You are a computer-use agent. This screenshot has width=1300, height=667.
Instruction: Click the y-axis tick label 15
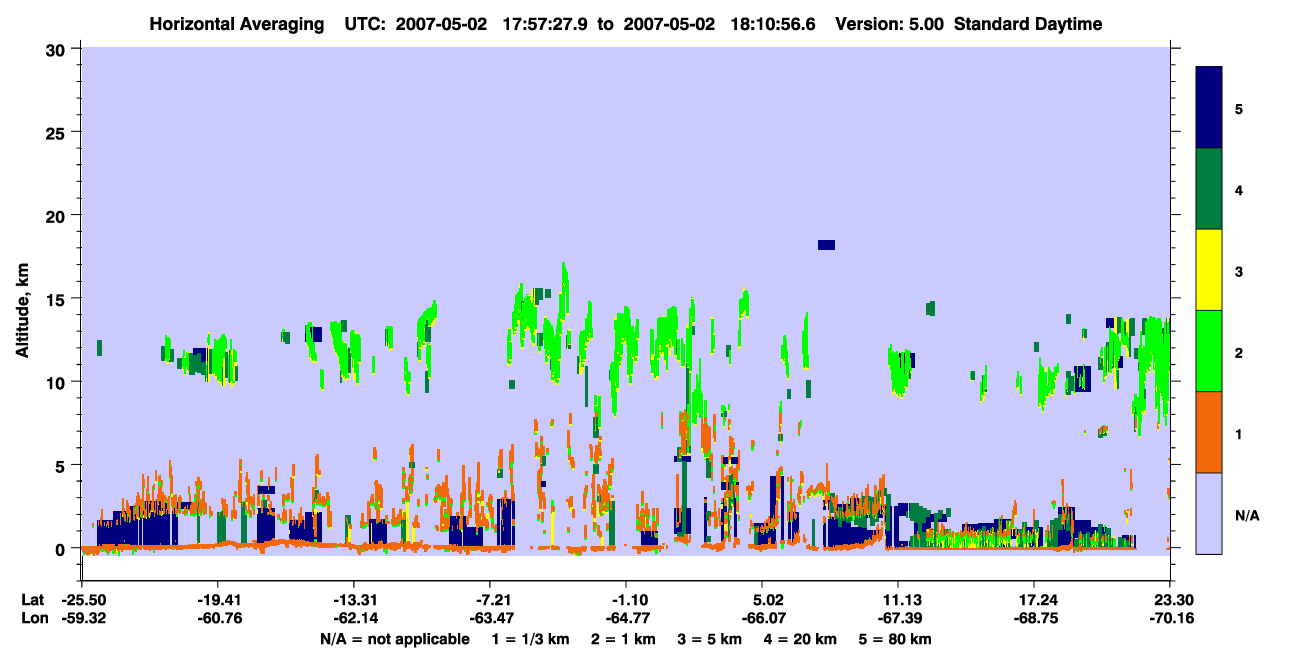click(58, 299)
